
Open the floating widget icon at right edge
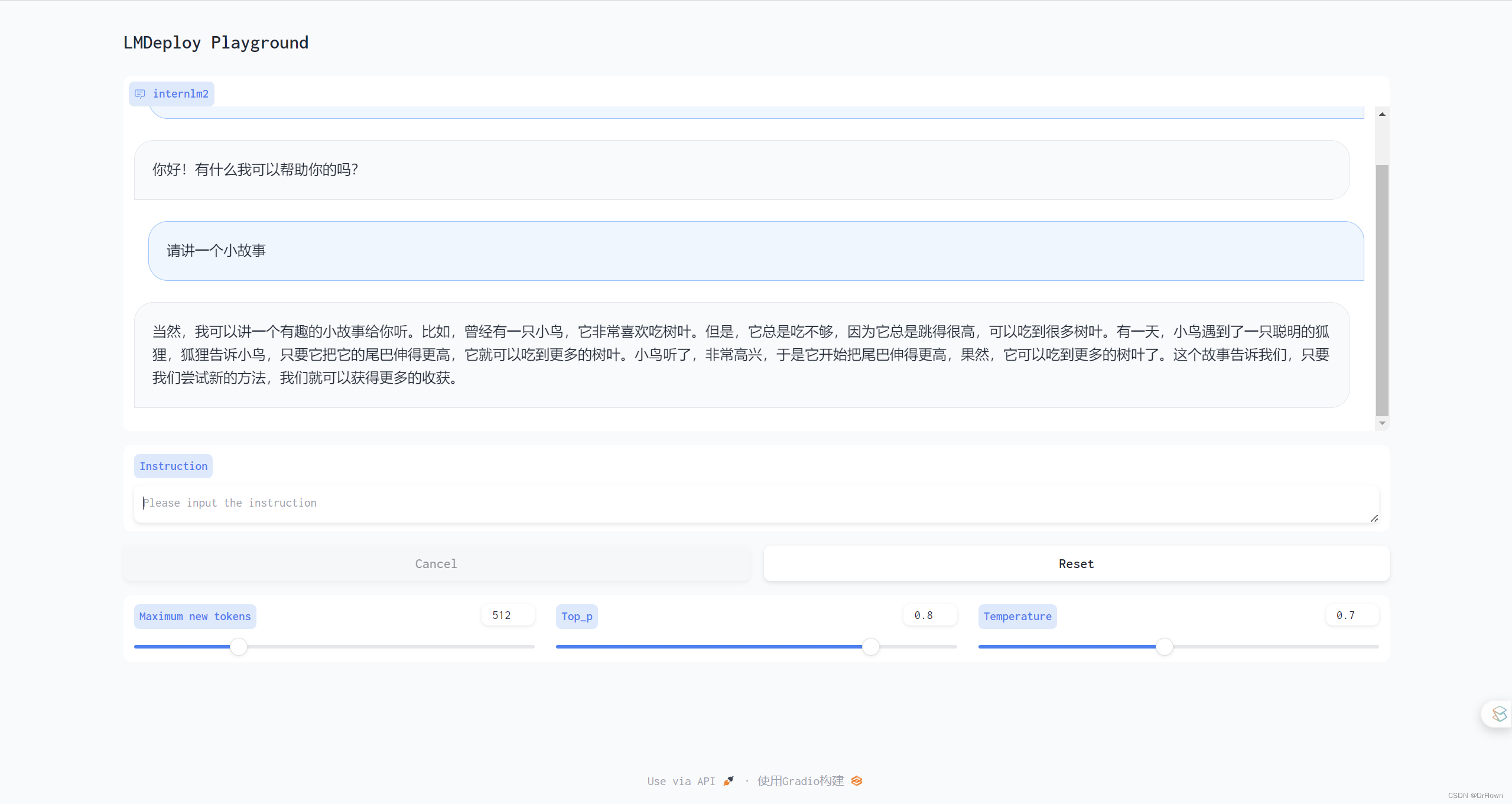[1499, 714]
